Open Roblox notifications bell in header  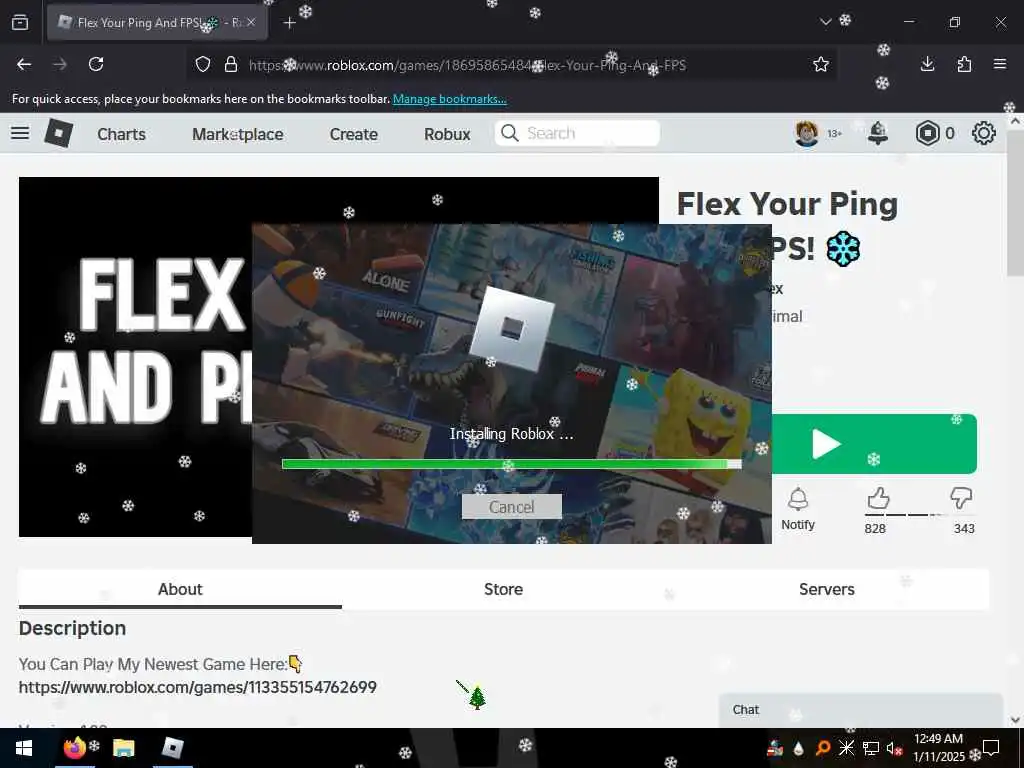coord(878,133)
